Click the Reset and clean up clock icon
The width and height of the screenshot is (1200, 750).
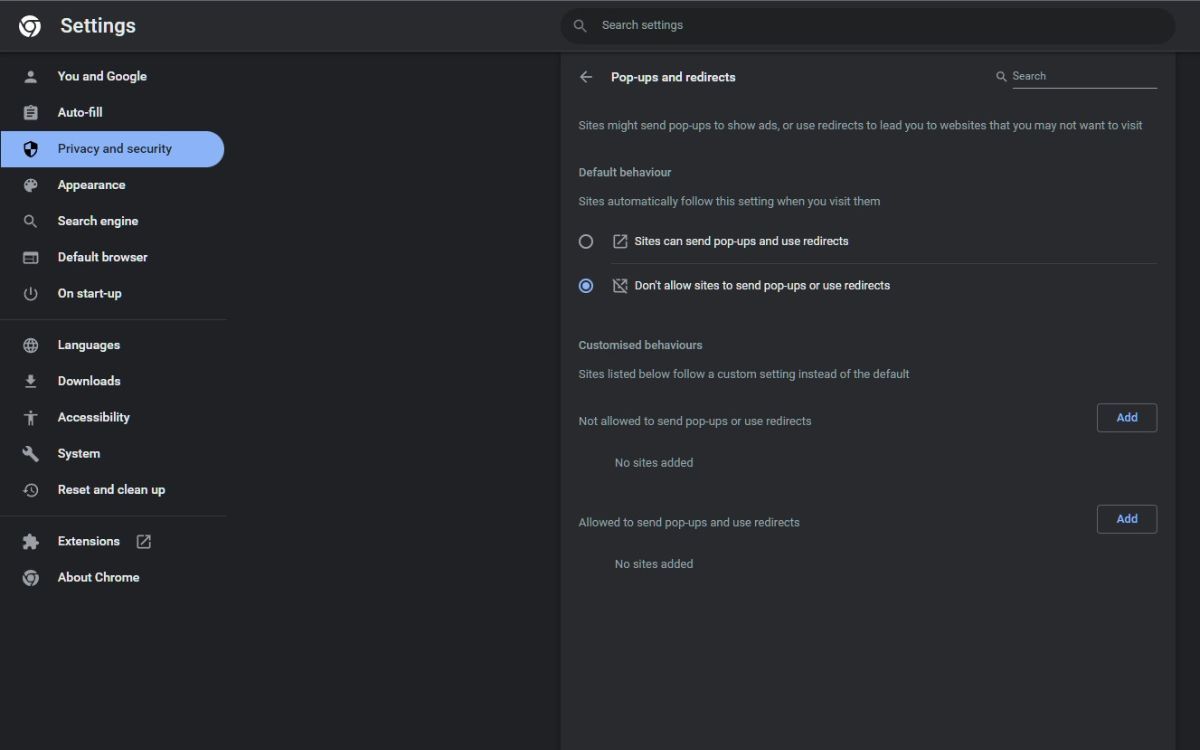point(30,489)
